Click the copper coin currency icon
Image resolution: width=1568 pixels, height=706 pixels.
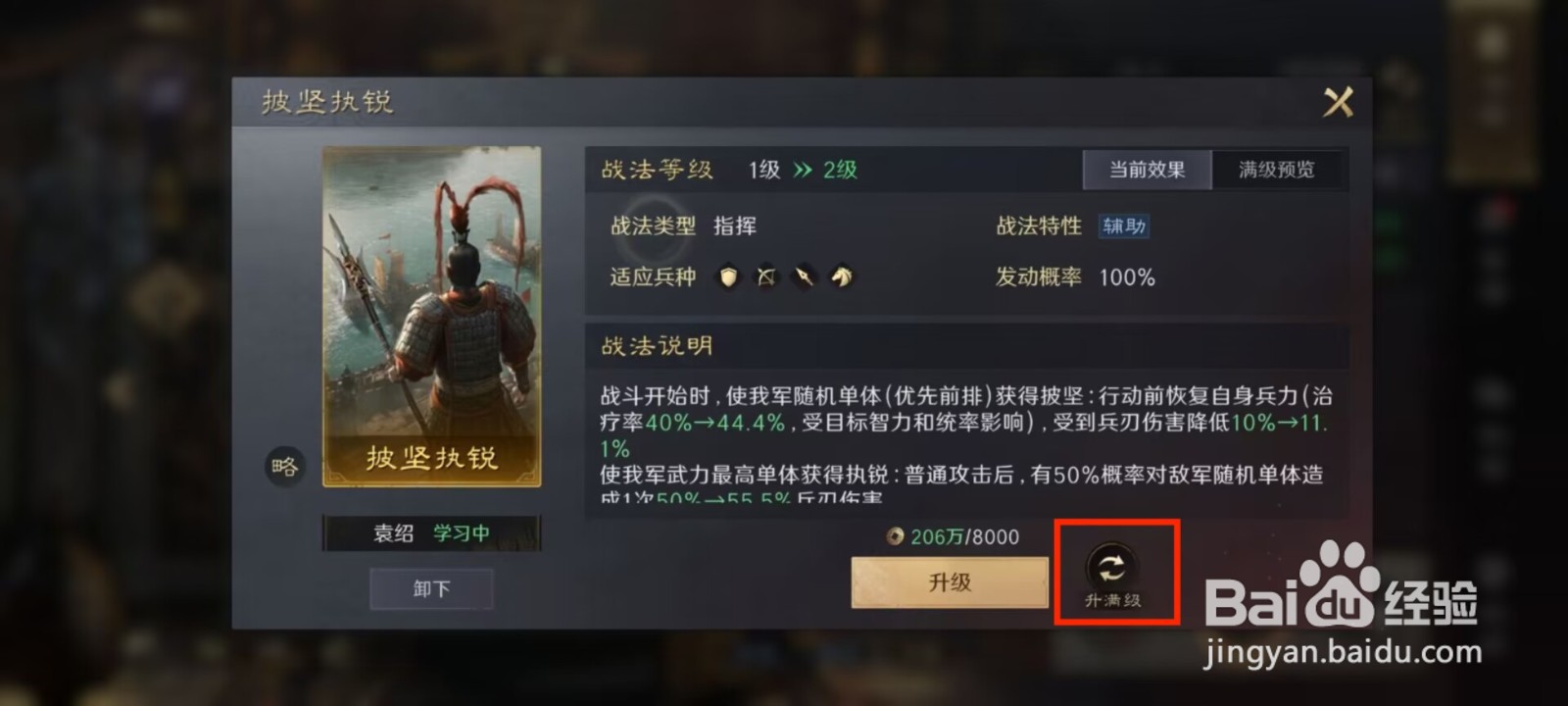tap(895, 536)
